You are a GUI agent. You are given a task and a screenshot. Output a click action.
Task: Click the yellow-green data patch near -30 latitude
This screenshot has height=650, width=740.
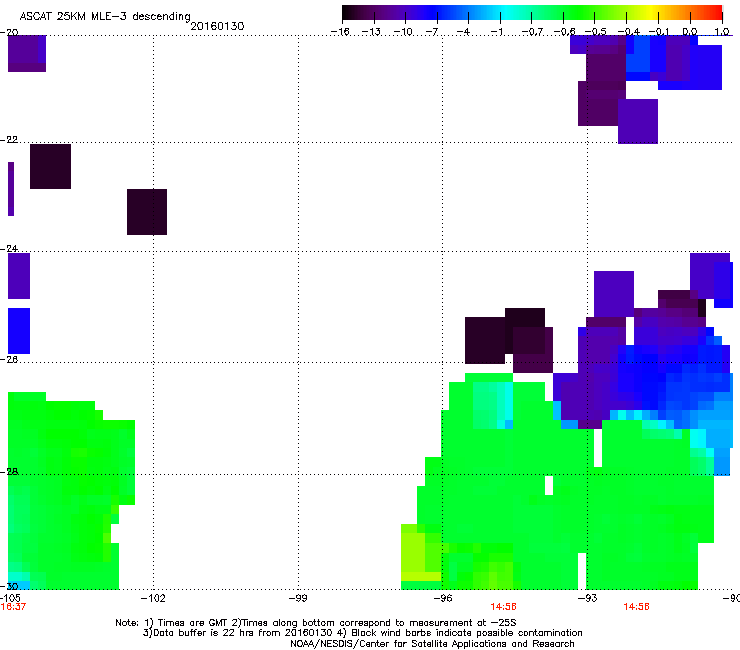pyautogui.click(x=420, y=552)
